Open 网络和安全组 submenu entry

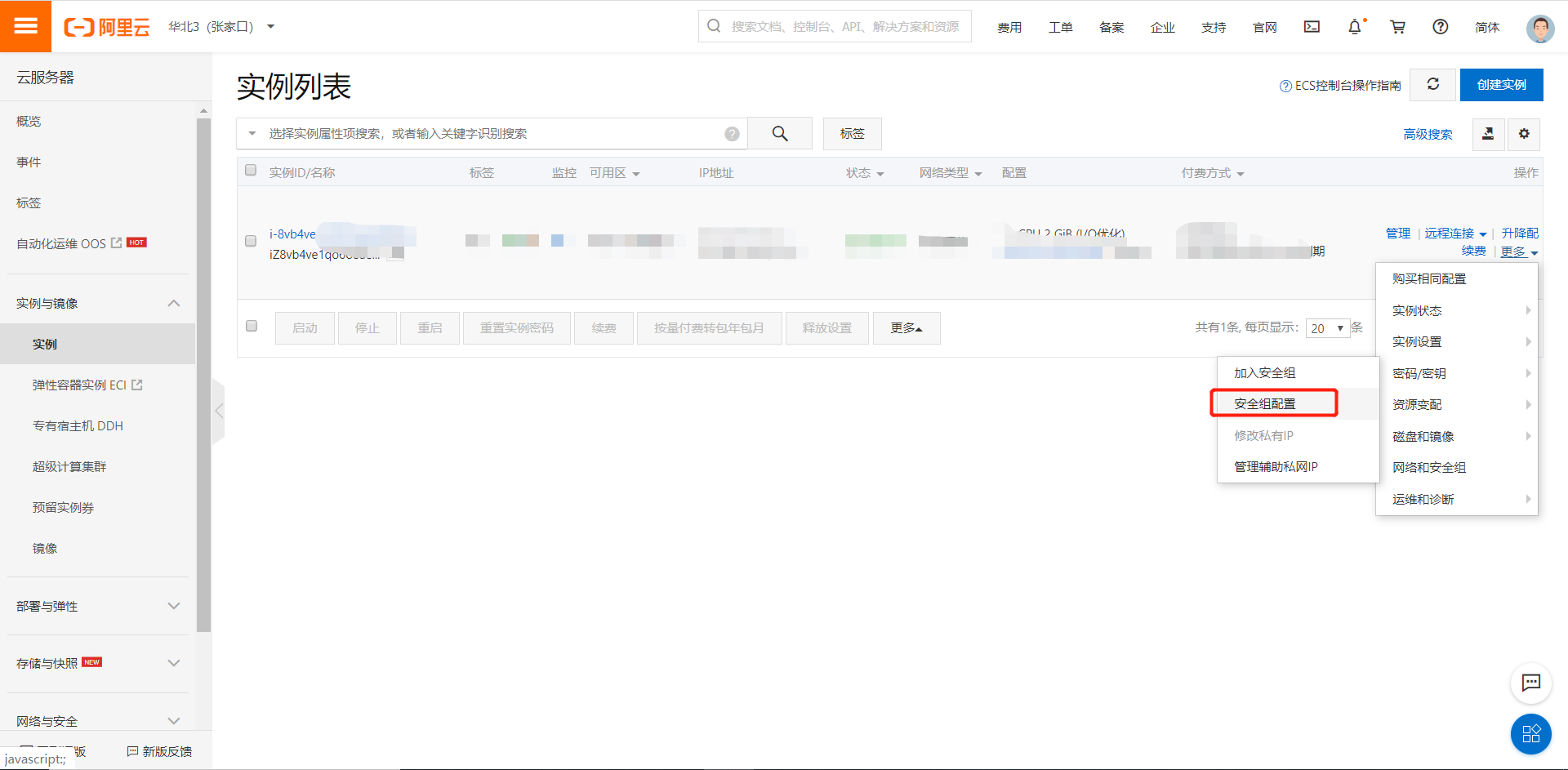pos(1428,467)
